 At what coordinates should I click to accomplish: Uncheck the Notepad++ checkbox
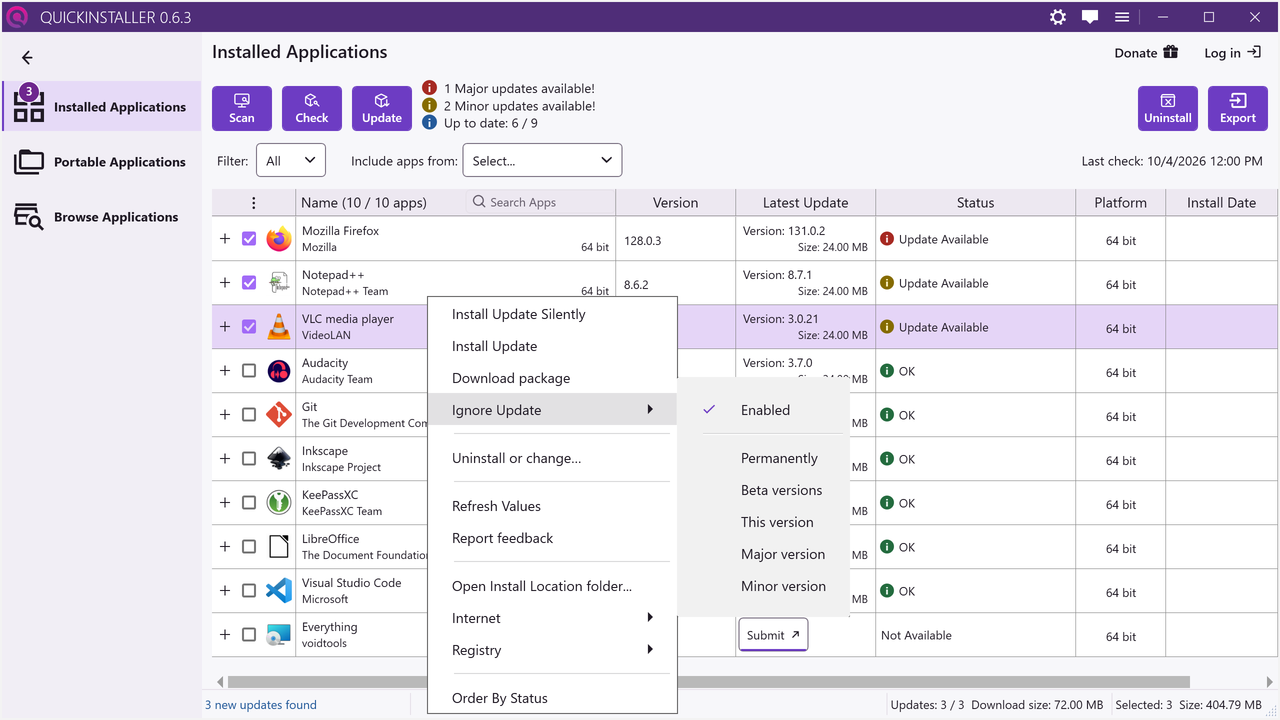pyautogui.click(x=249, y=283)
